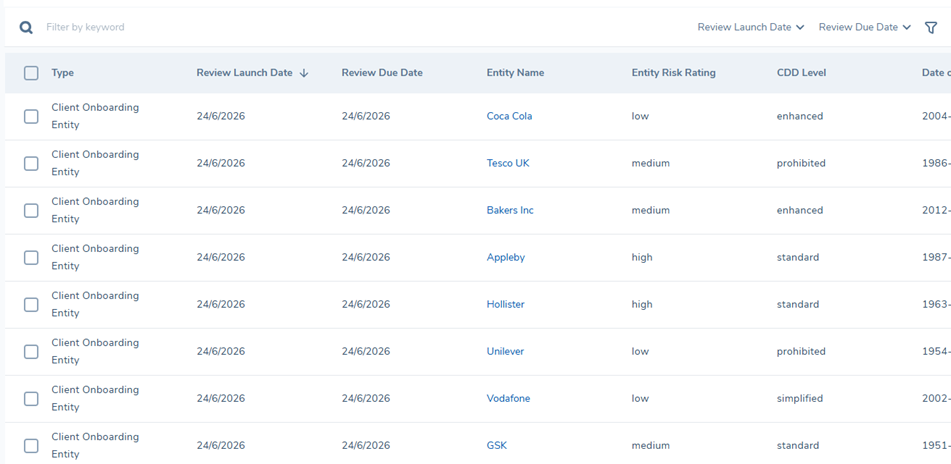Viewport: 951px width, 464px height.
Task: Click Review Due Date 24/6/2026 in Appleby row
Action: point(366,257)
